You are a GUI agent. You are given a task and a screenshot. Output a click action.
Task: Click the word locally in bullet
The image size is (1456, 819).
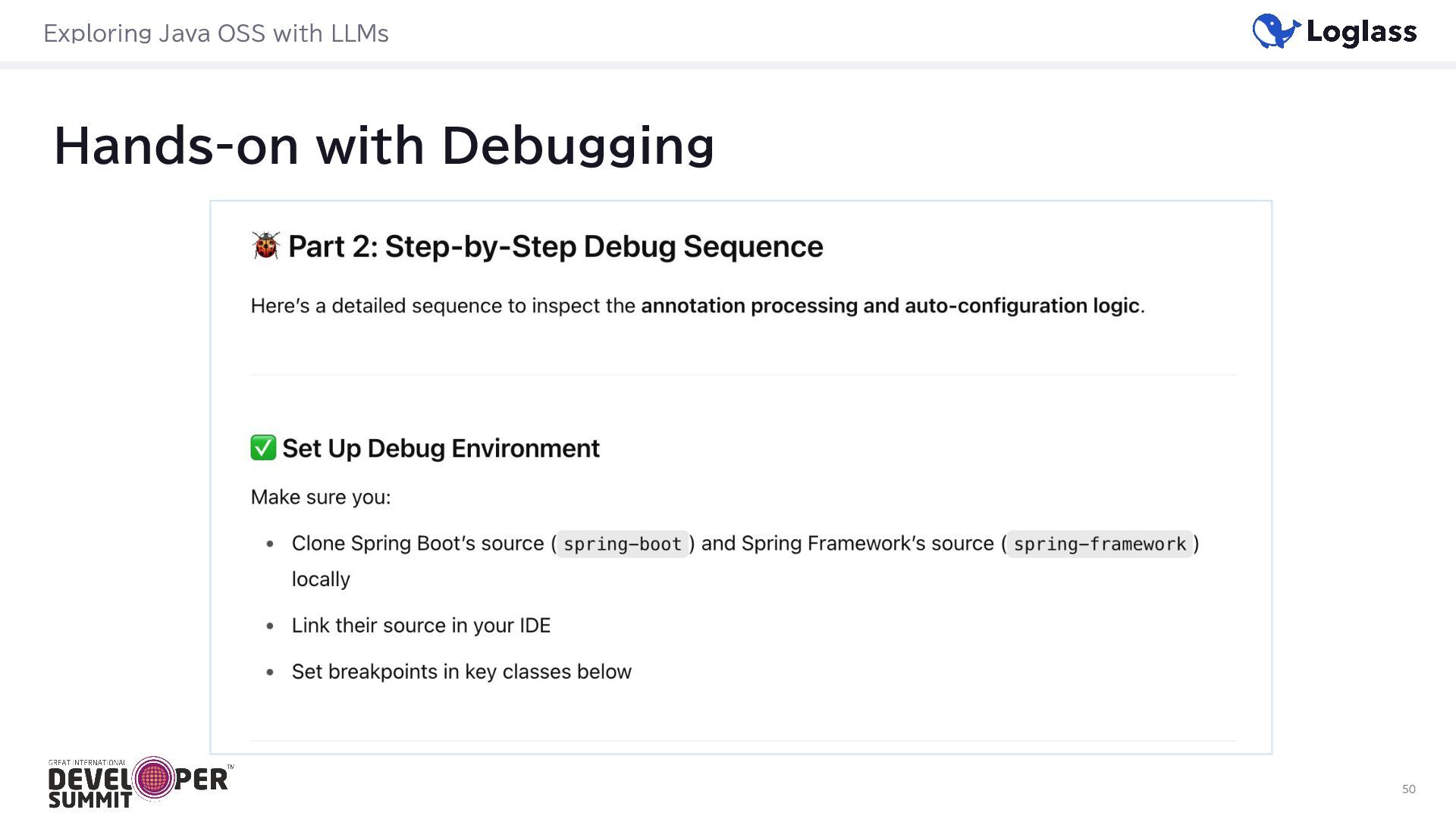[x=321, y=579]
